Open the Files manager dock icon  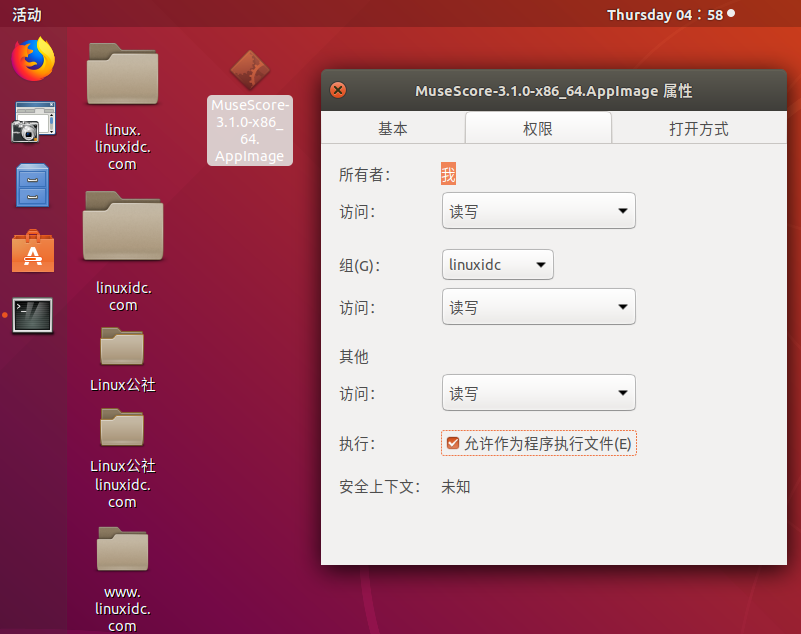(32, 185)
